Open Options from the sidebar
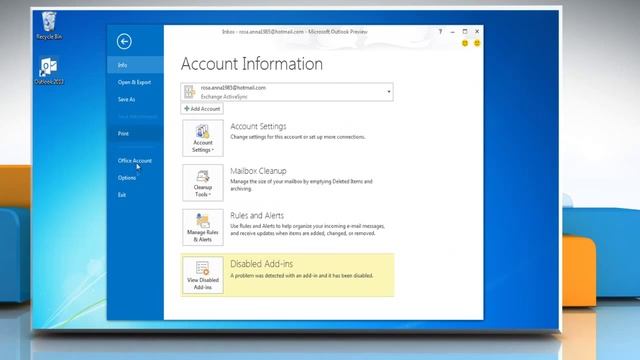The width and height of the screenshot is (640, 360). 136,178
